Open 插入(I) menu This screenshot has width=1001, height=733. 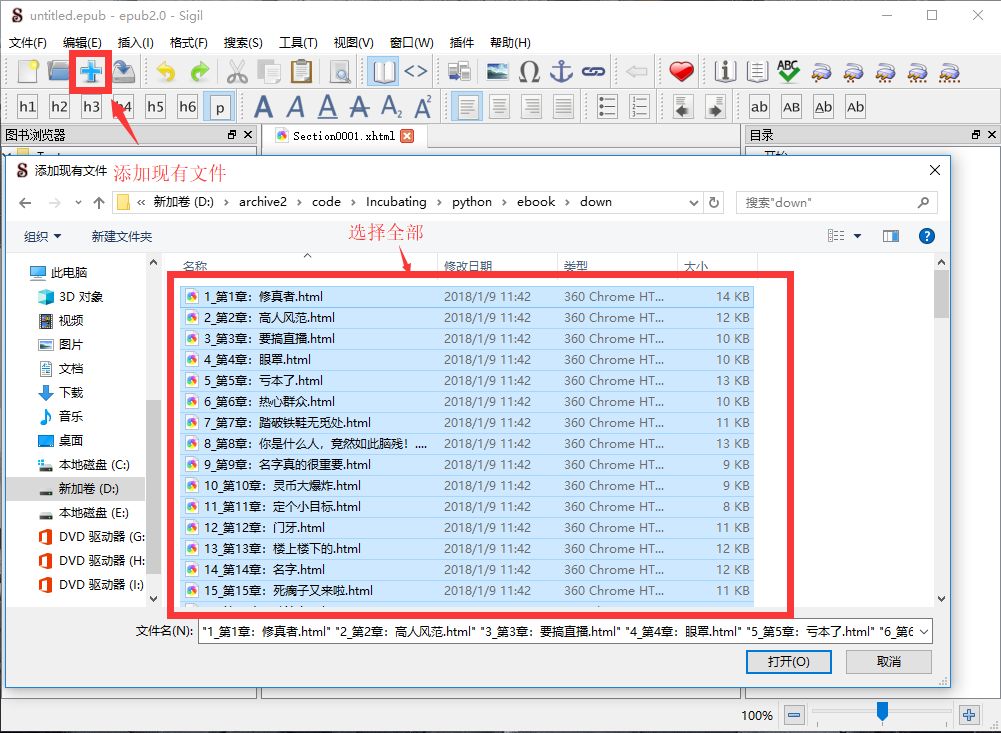point(135,43)
